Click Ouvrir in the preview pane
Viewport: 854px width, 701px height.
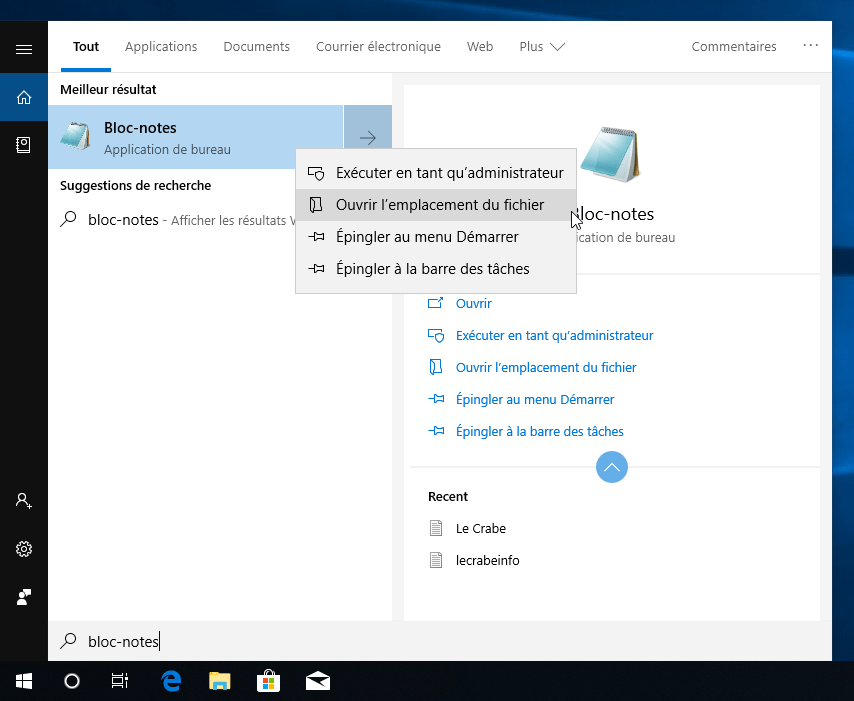point(473,303)
